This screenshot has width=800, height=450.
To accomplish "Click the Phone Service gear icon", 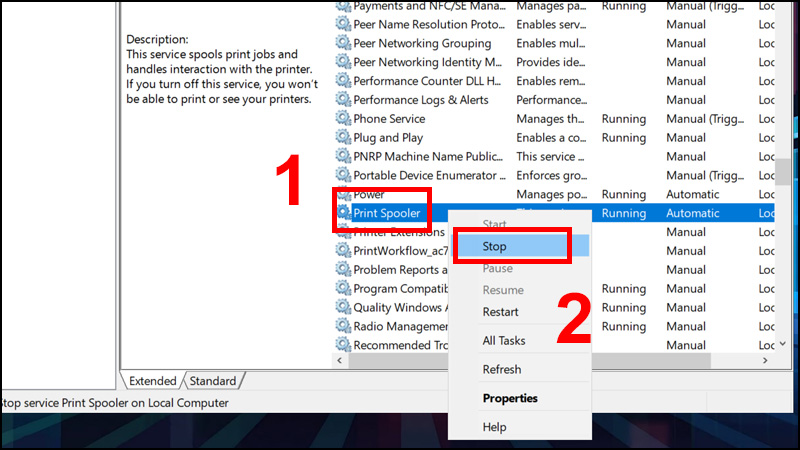I will coord(344,119).
